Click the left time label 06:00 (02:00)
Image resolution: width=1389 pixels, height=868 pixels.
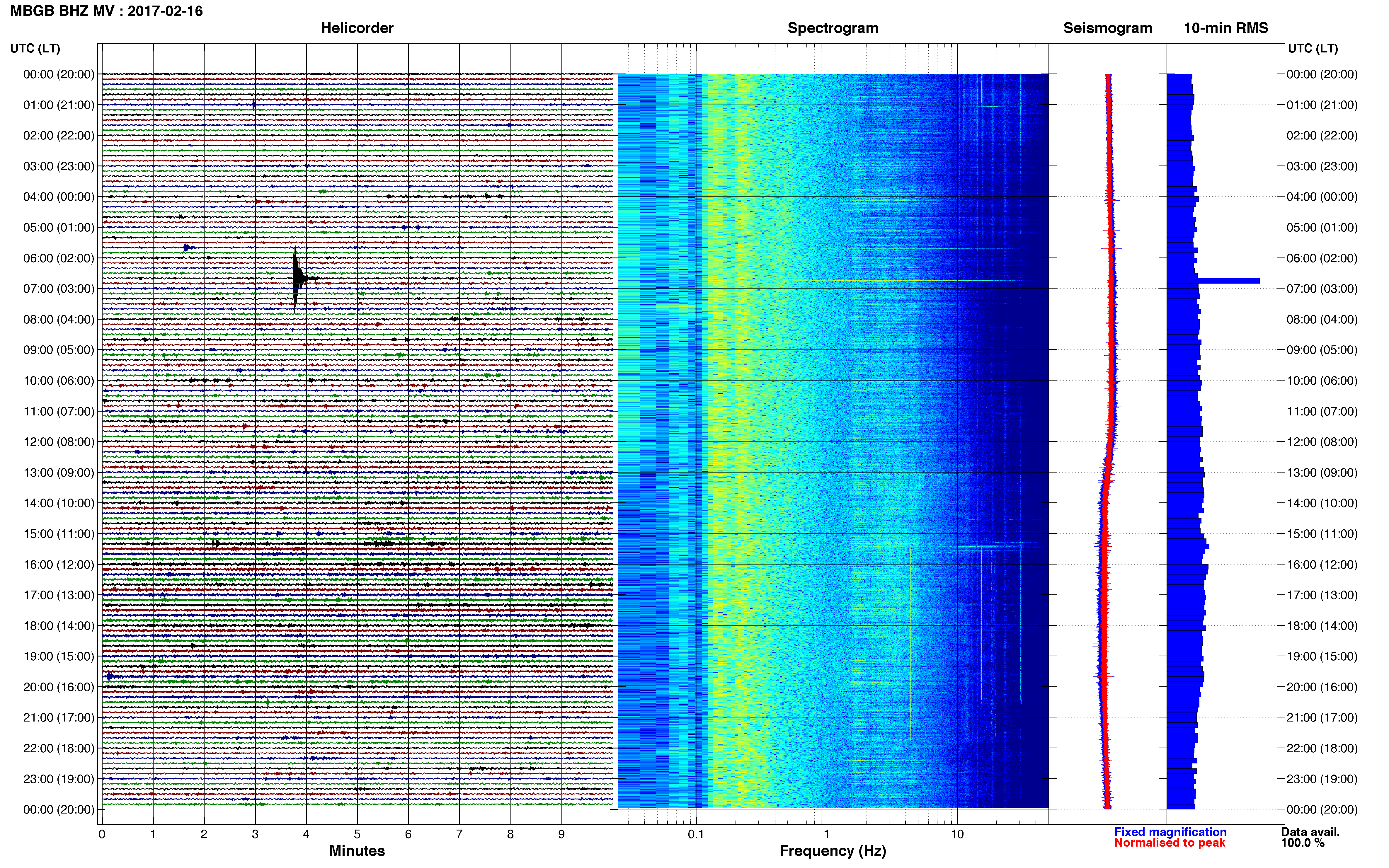(59, 258)
